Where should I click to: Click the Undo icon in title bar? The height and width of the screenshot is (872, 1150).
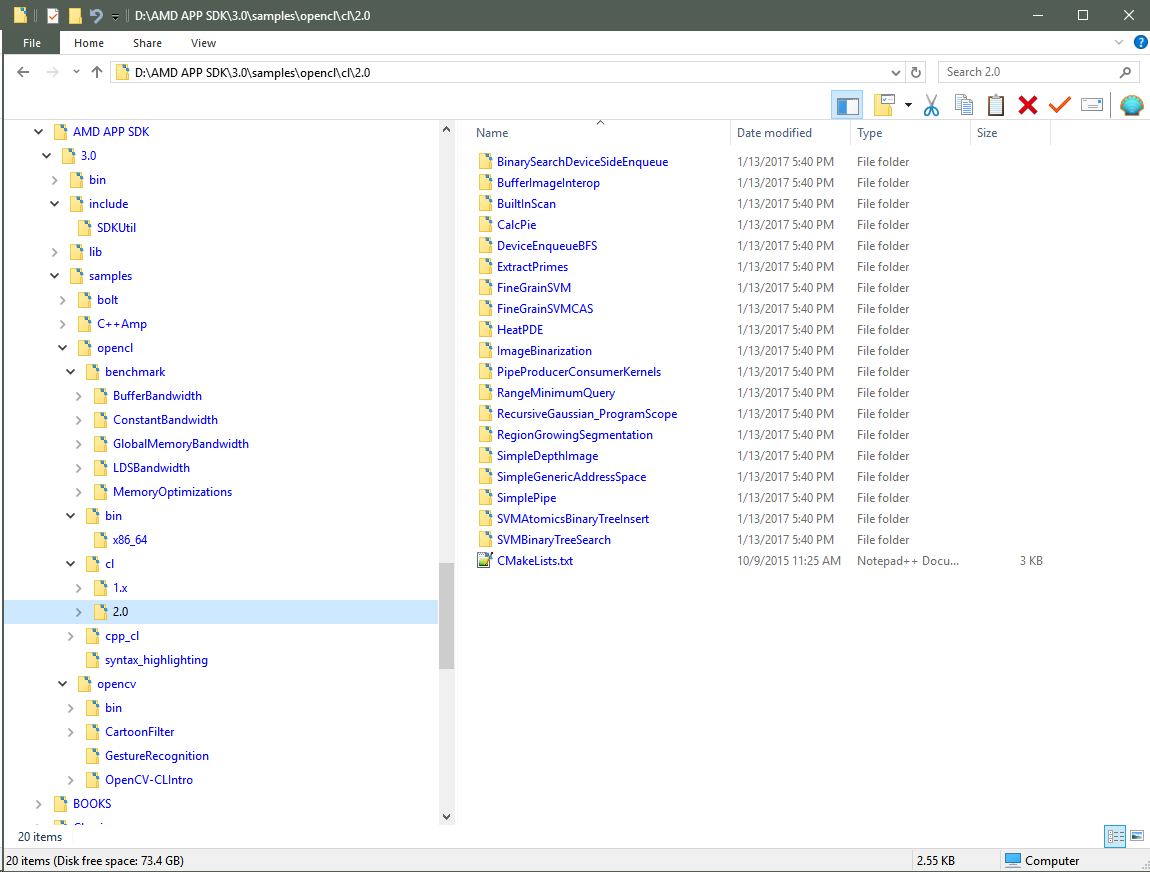point(96,15)
